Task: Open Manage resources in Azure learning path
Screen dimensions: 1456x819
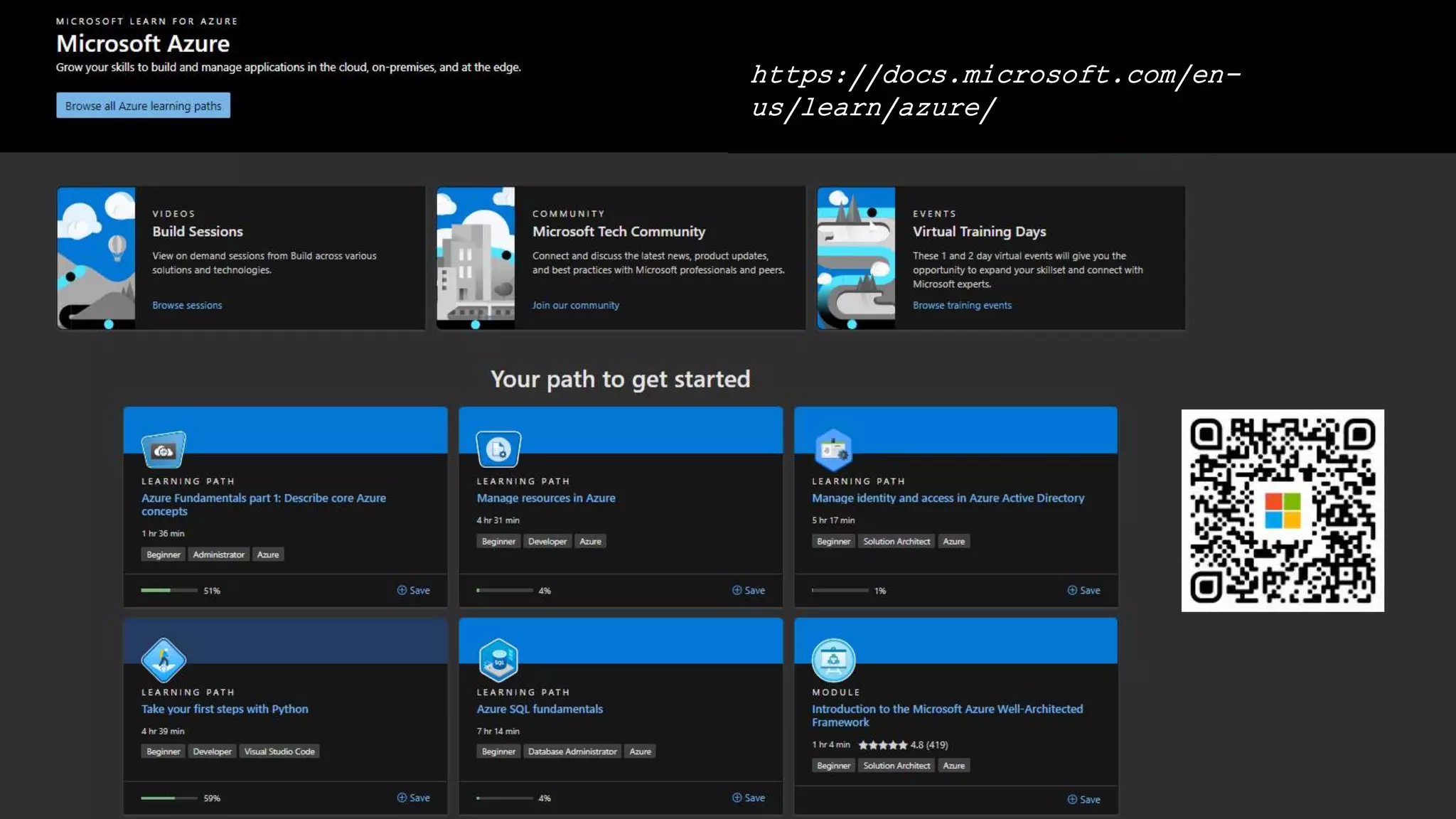Action: pyautogui.click(x=546, y=498)
